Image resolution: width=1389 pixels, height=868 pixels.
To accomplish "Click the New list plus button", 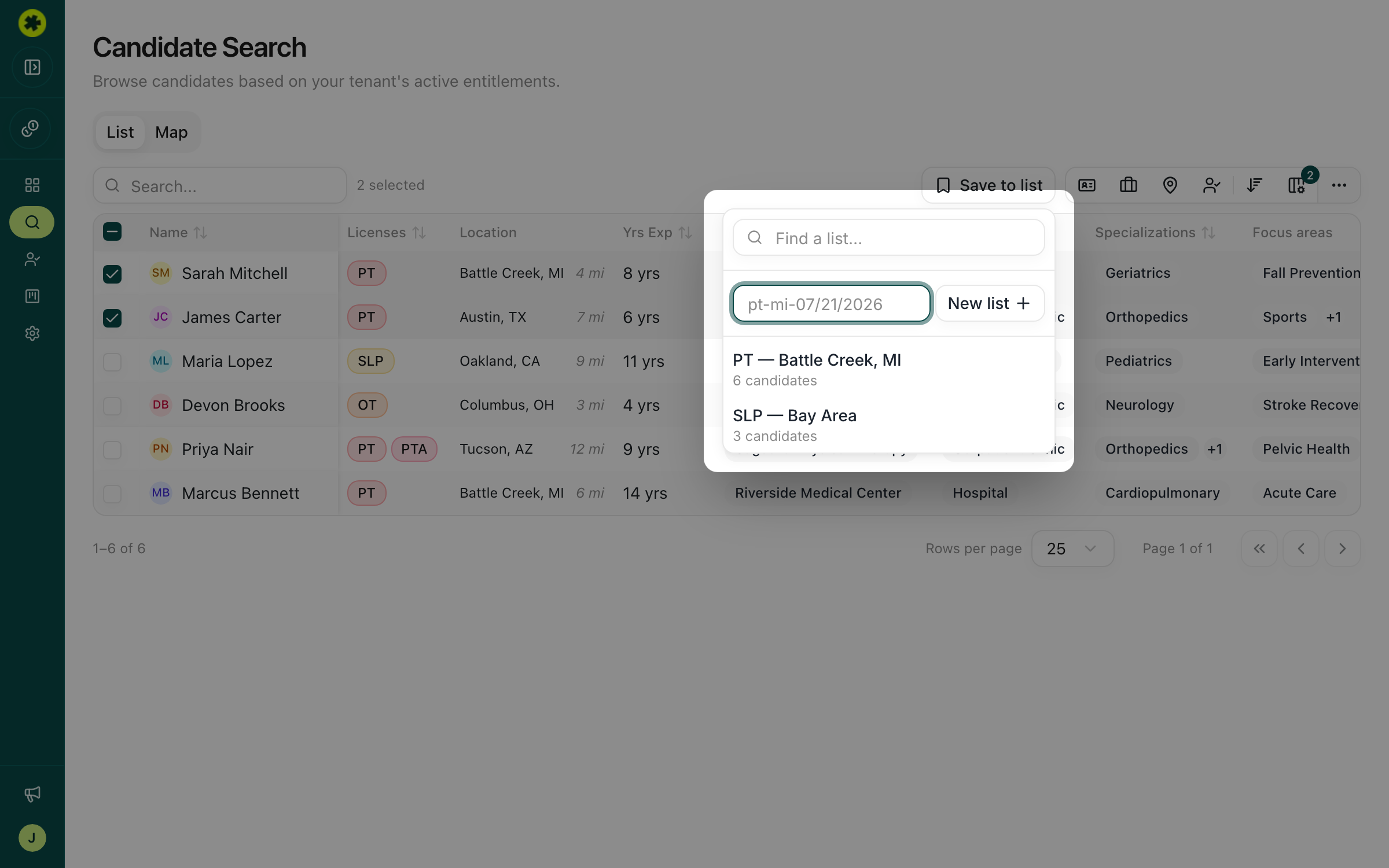I will pos(990,303).
